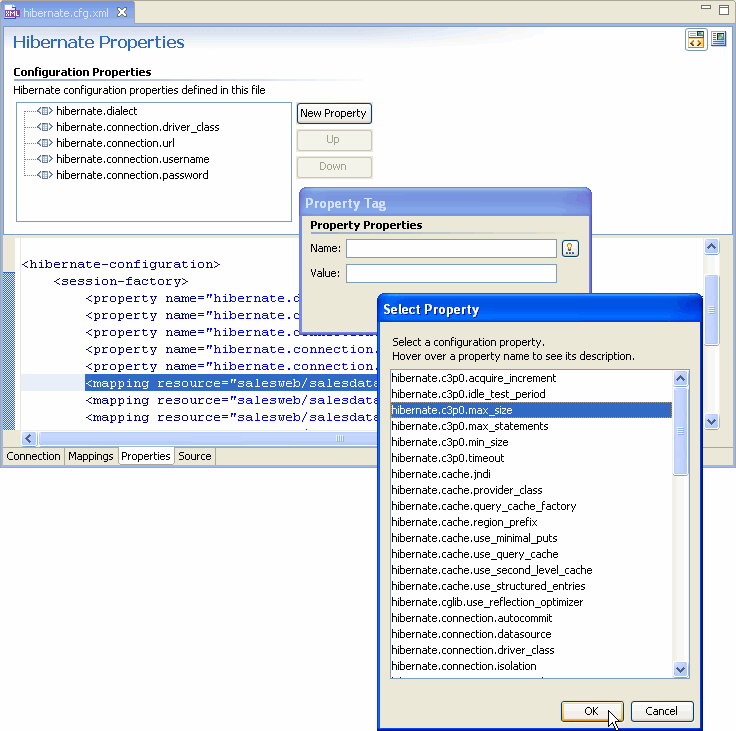Click the source editor scroll-down arrow

point(712,421)
